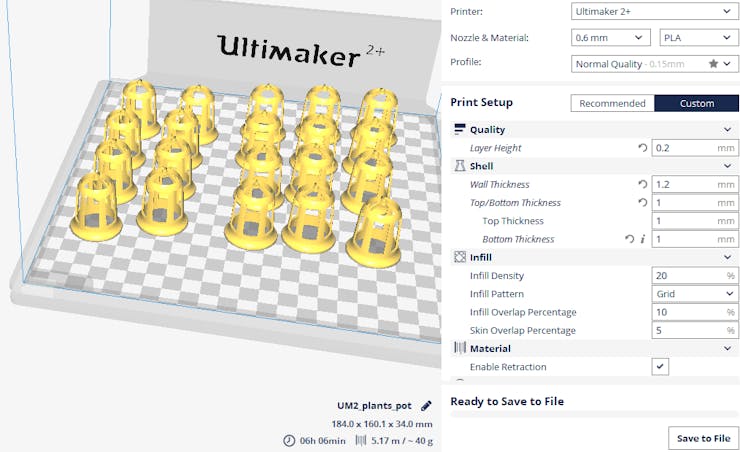The width and height of the screenshot is (740, 452).
Task: Switch to the Recommended print setup tab
Action: pyautogui.click(x=612, y=103)
